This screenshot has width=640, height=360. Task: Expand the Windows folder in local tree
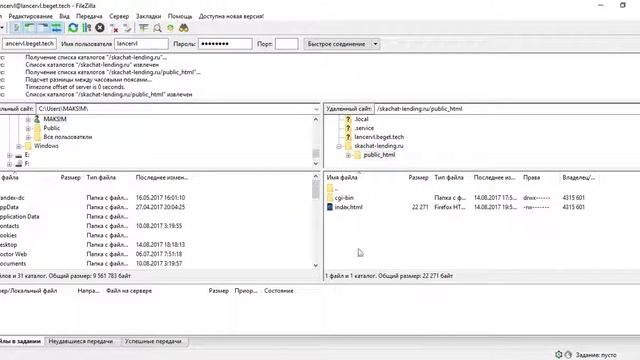coord(19,146)
